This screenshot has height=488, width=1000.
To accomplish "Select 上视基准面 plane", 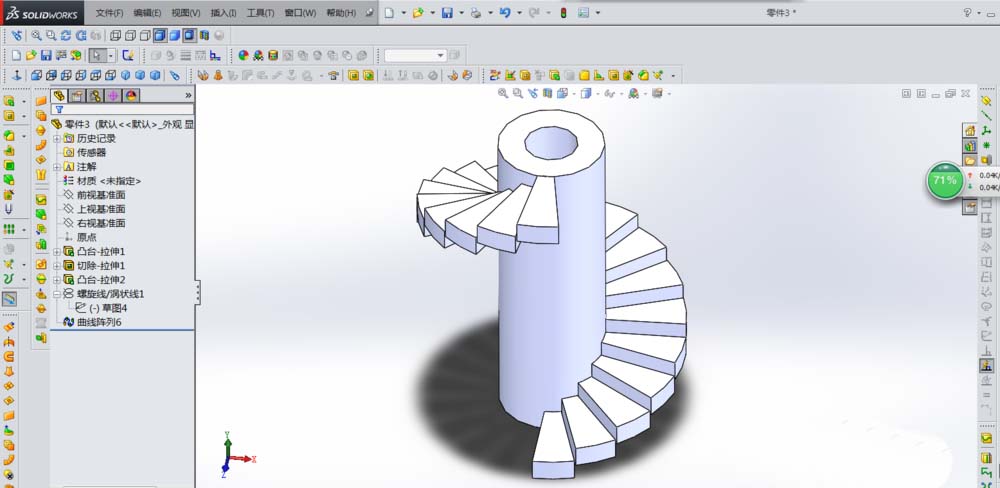I will pos(101,209).
